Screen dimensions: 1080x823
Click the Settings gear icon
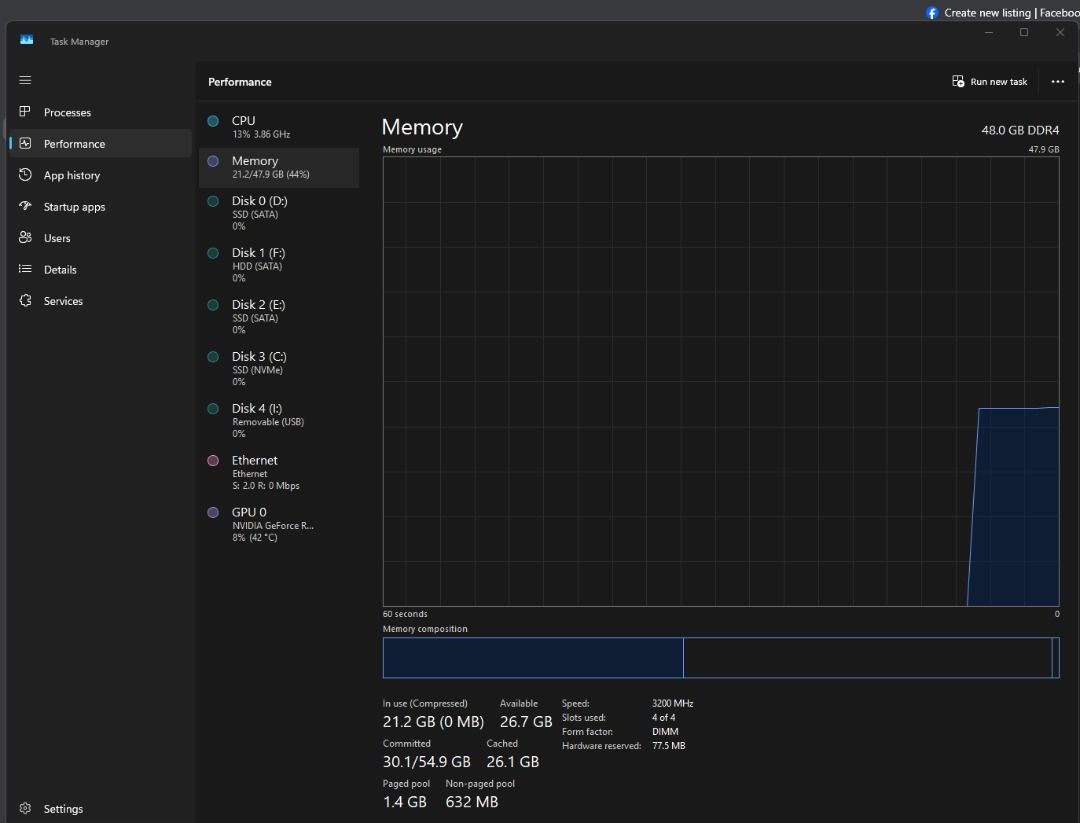click(25, 808)
